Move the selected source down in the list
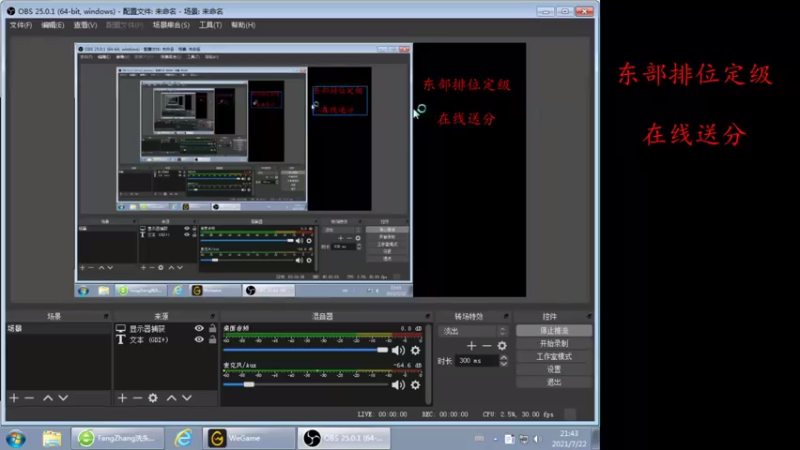This screenshot has height=450, width=800. click(187, 397)
